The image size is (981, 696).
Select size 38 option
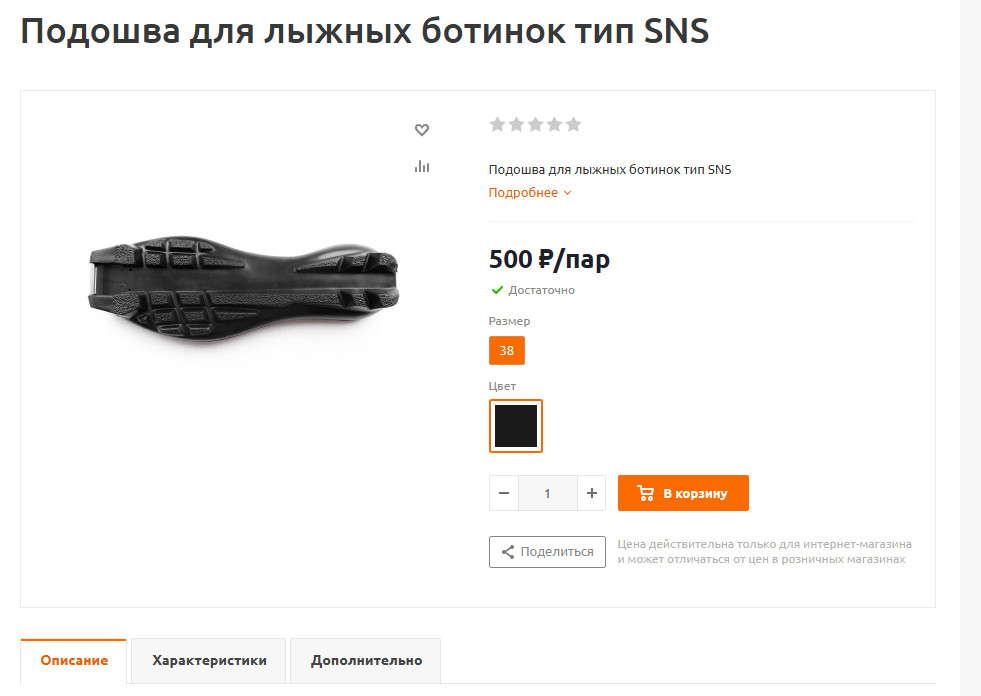507,351
